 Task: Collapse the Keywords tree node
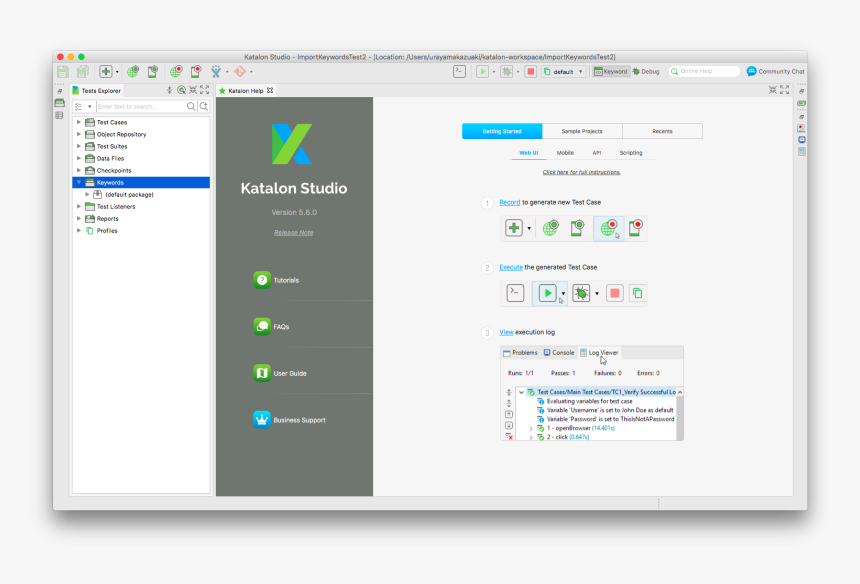click(x=79, y=182)
